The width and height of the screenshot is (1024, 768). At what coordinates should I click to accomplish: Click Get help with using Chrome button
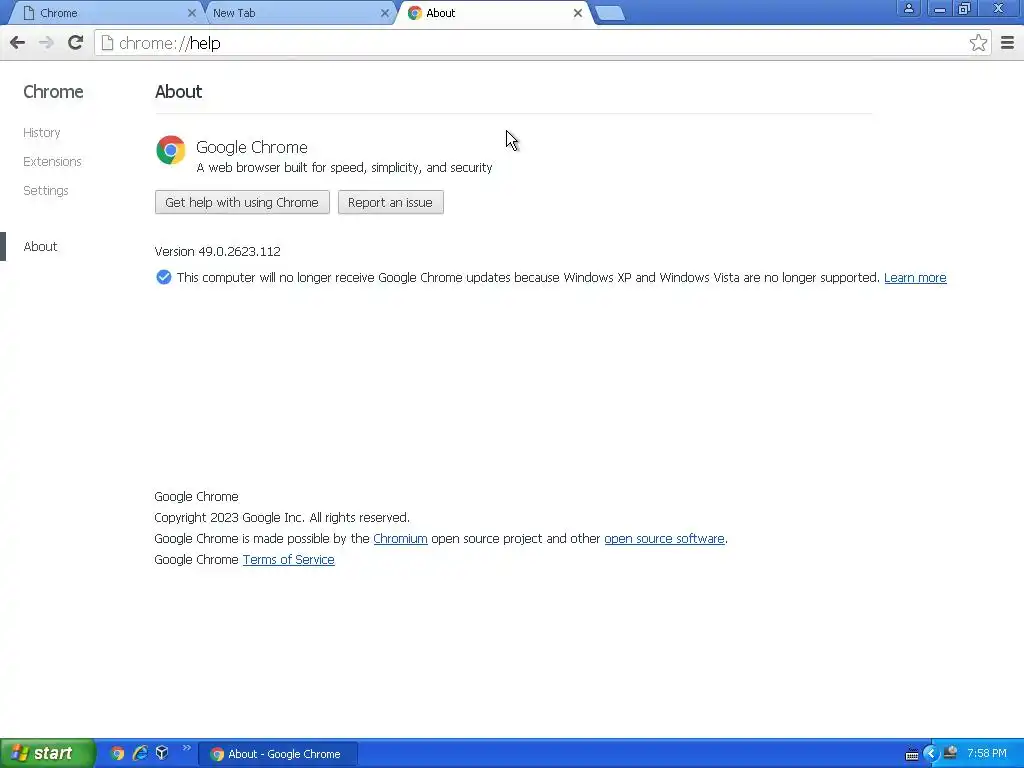242,202
